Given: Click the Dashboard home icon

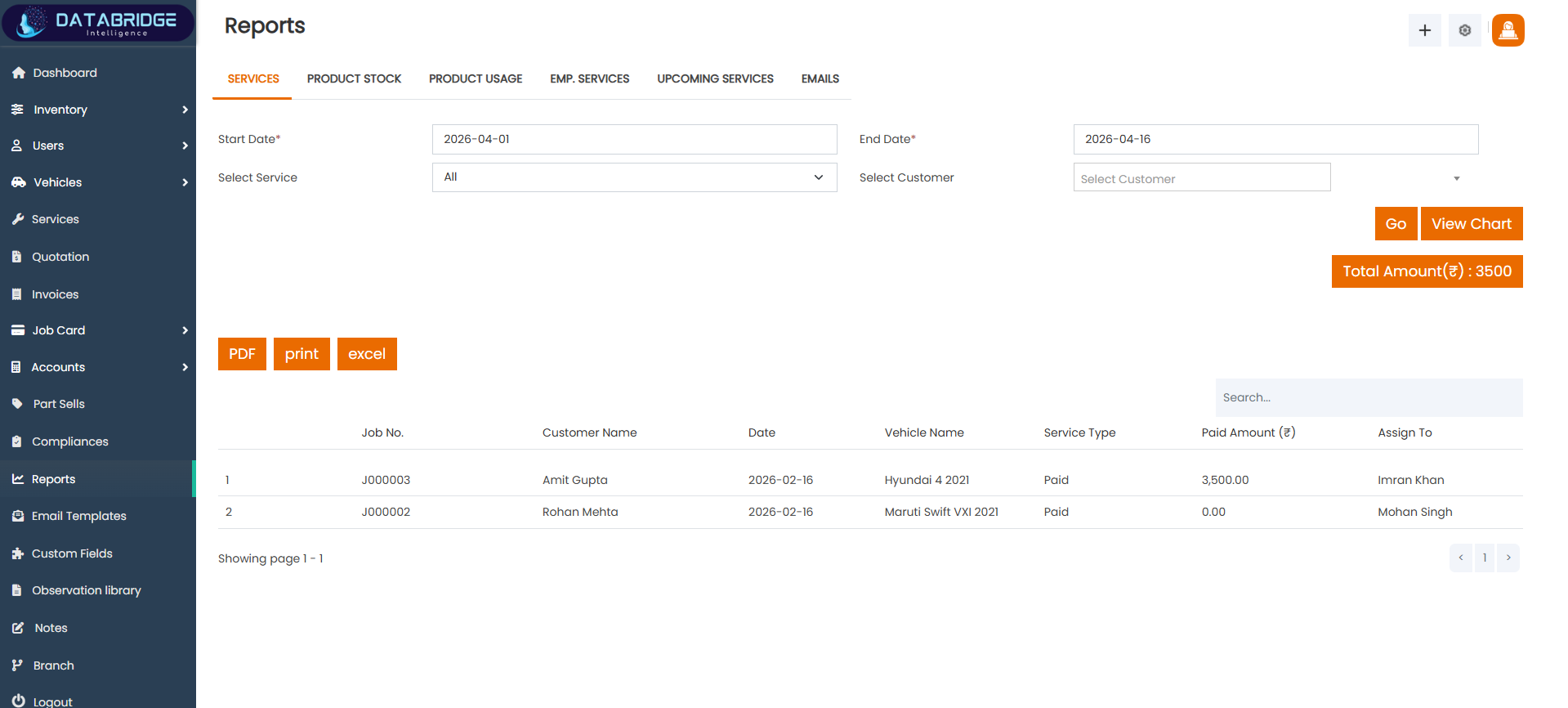Looking at the screenshot, I should [x=18, y=73].
